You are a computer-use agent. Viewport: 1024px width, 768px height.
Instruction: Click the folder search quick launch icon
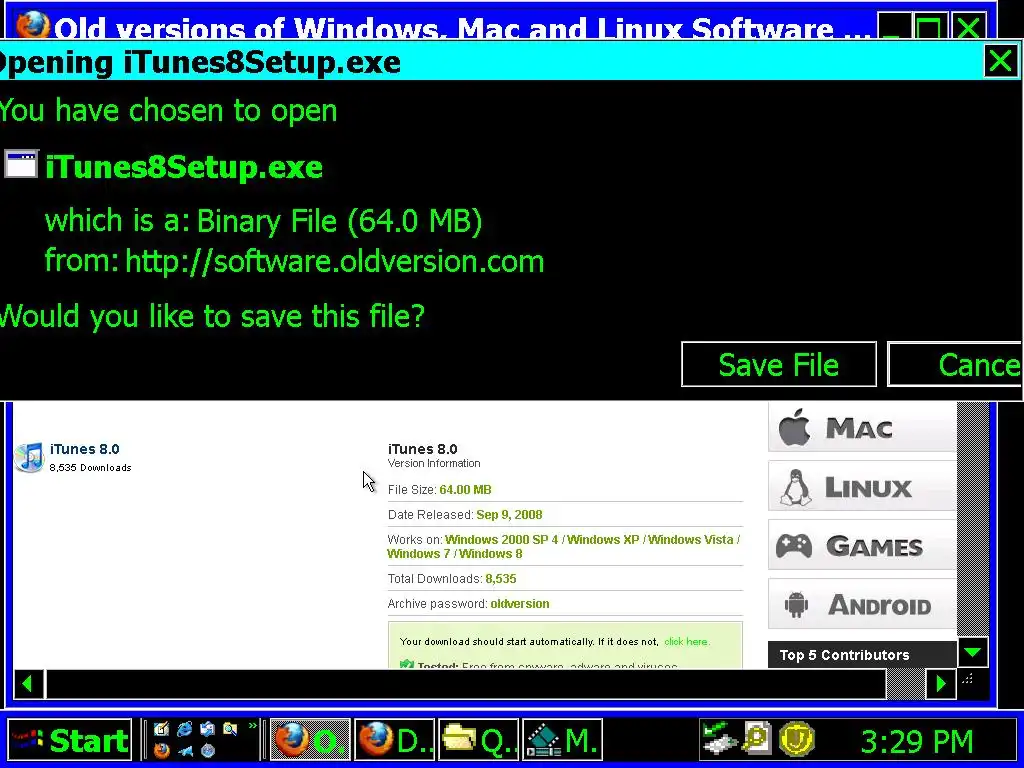230,729
